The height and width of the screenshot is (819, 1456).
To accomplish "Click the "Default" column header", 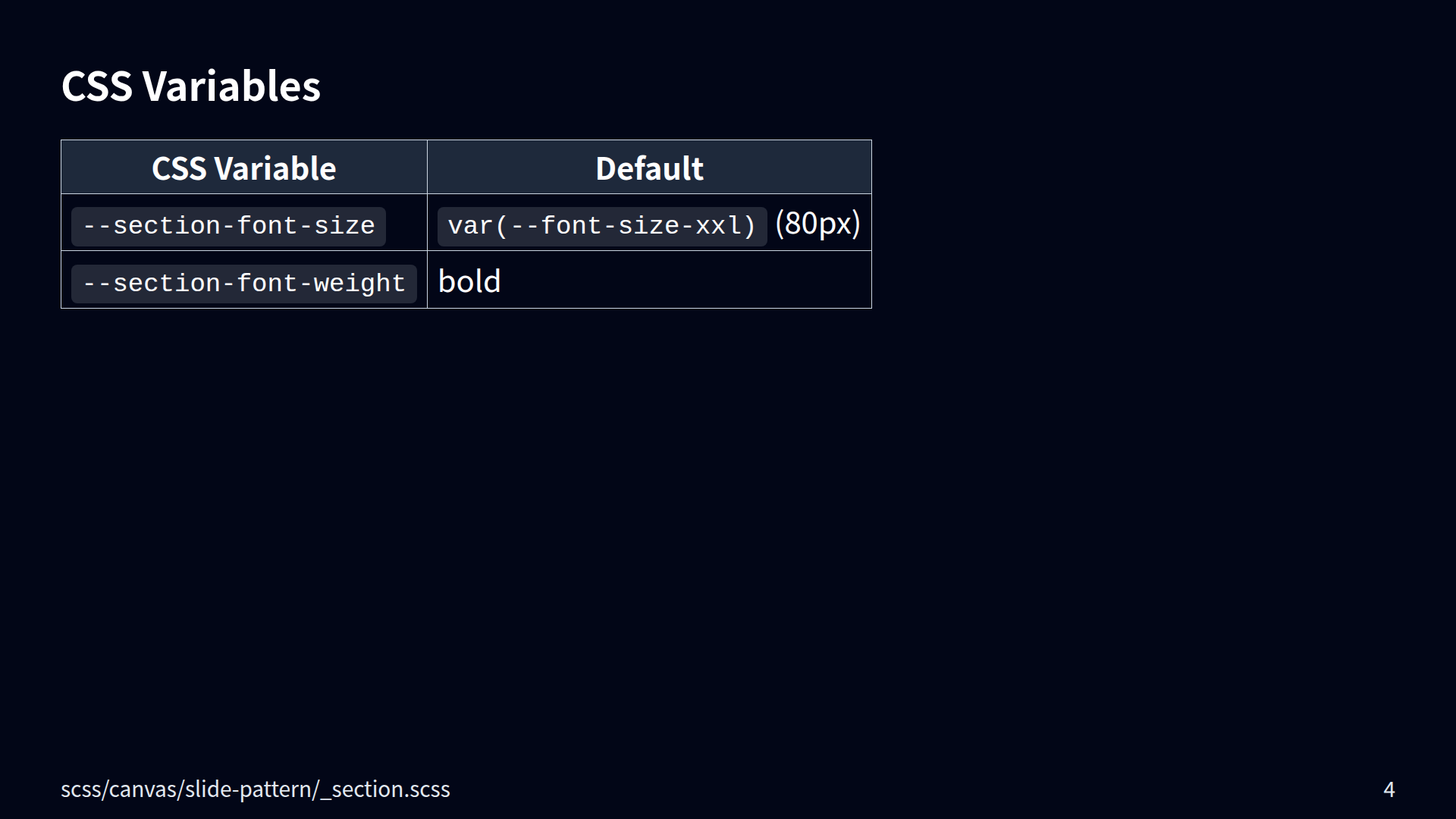I will (649, 168).
